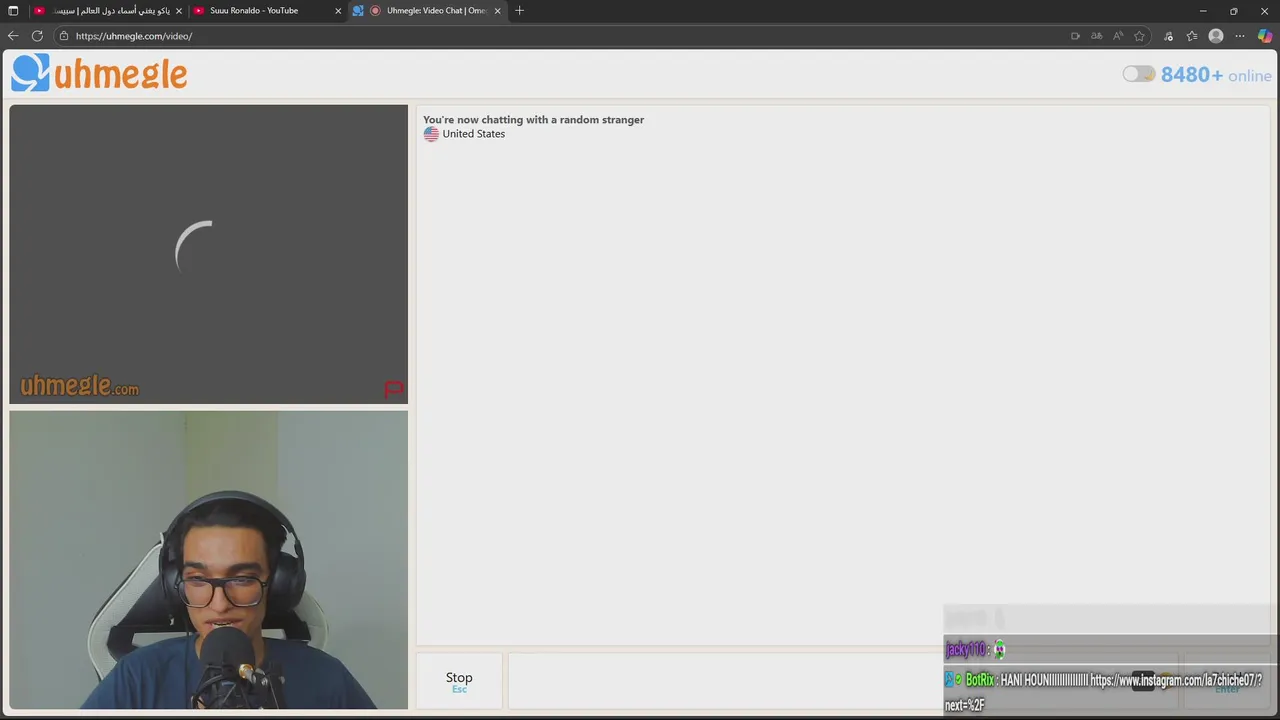Open the favorites list icon

click(x=1192, y=36)
